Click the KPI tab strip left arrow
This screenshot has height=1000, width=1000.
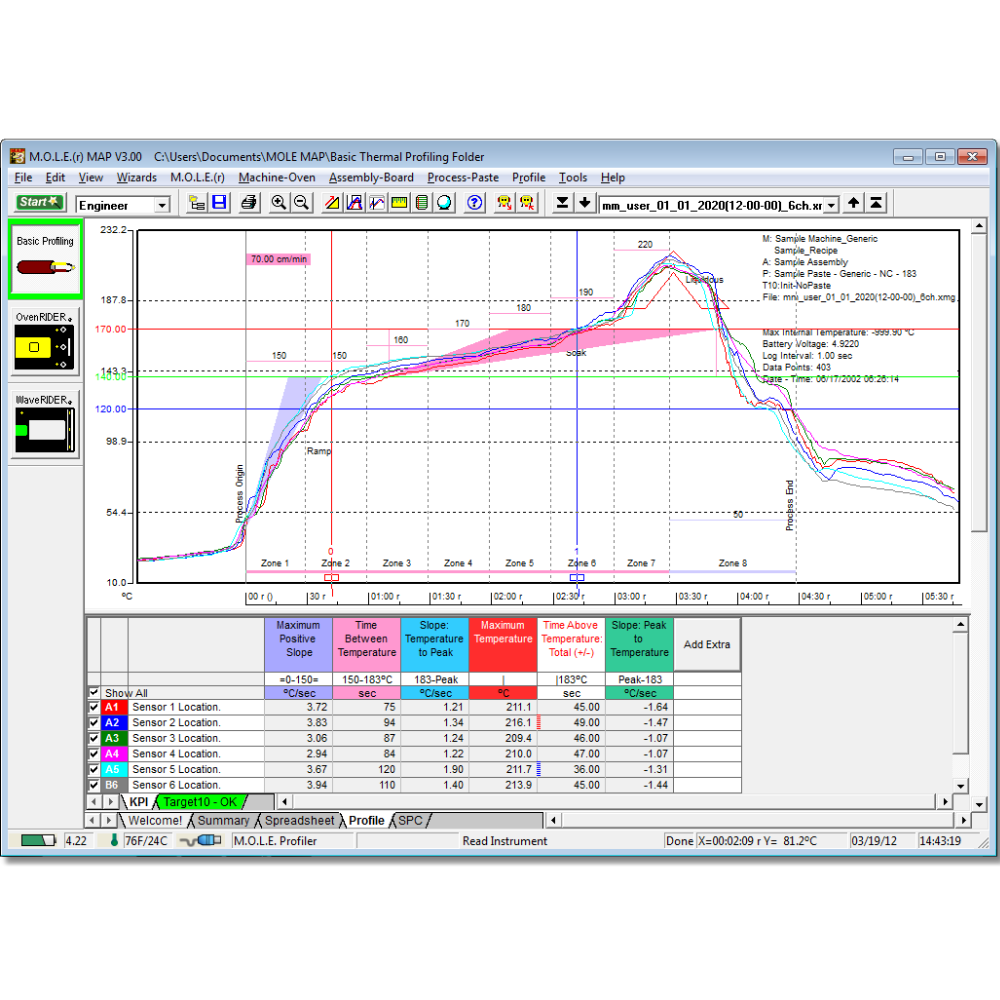click(94, 802)
